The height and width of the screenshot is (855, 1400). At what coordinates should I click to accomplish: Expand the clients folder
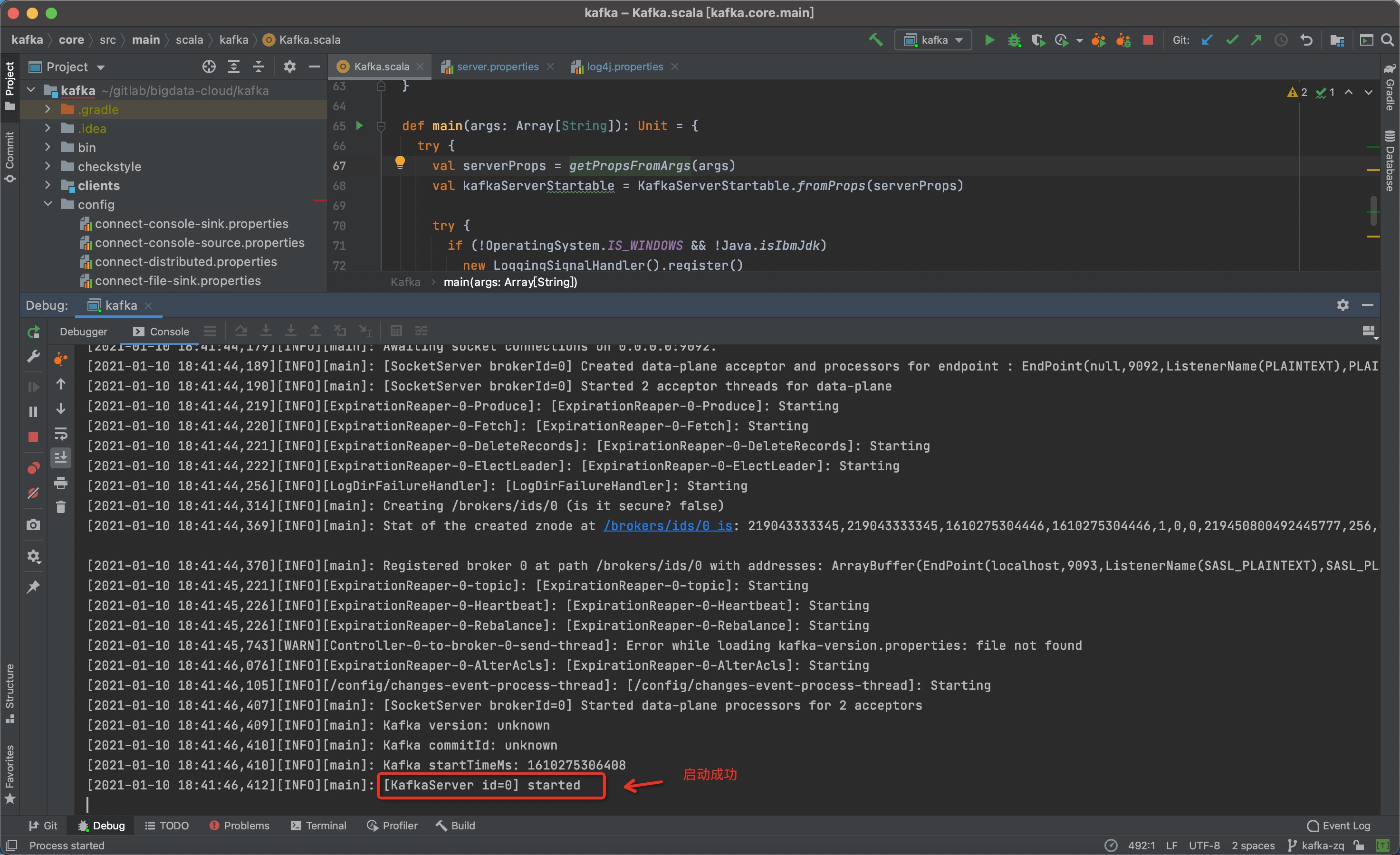[x=48, y=185]
